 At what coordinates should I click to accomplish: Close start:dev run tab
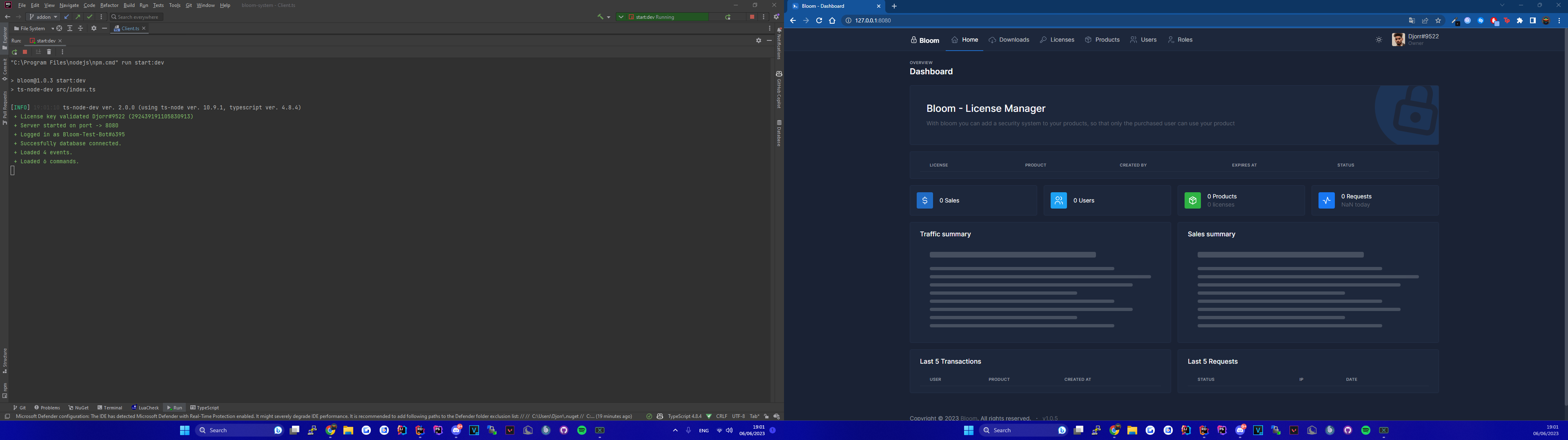click(60, 41)
